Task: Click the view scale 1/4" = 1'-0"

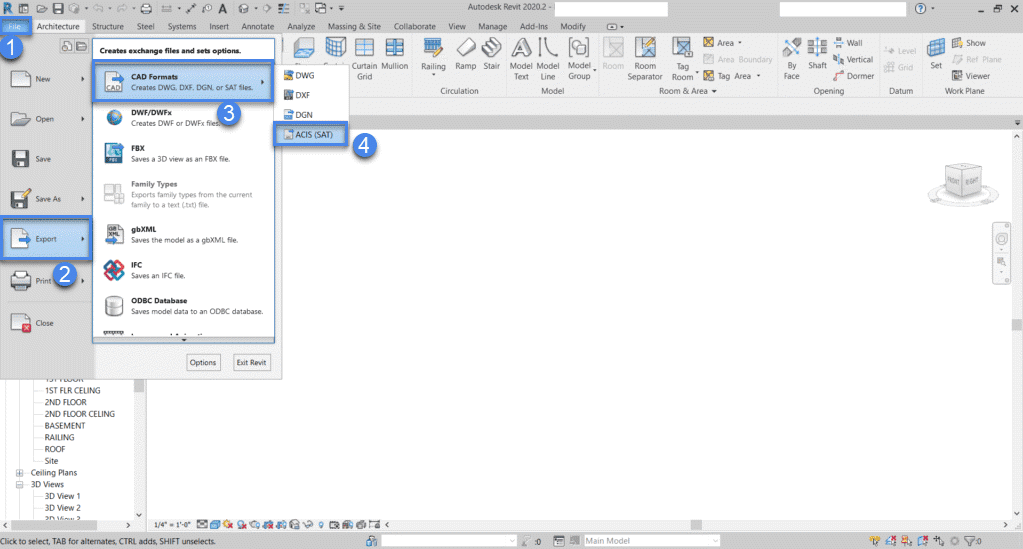Action: tap(172, 524)
